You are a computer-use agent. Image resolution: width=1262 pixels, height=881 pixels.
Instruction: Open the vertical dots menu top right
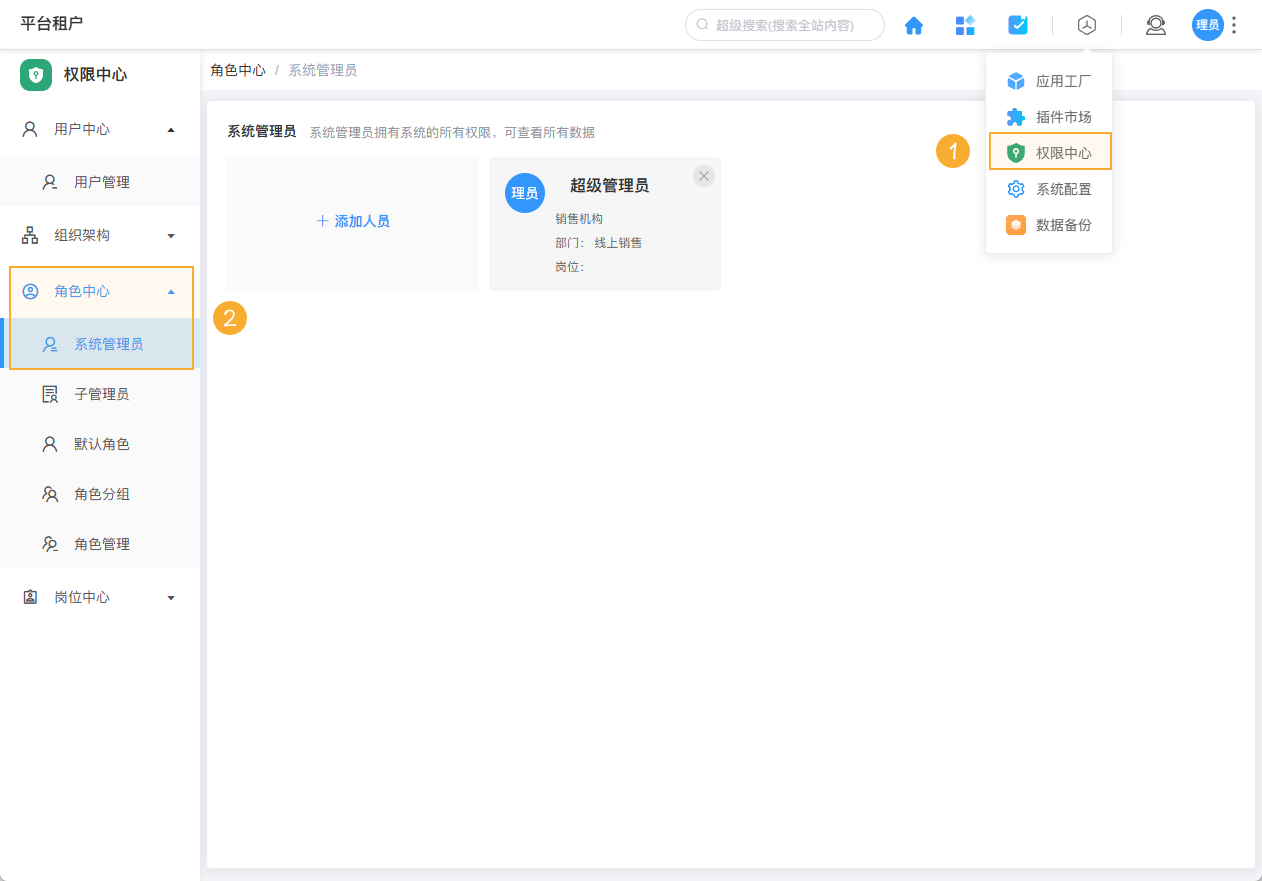(x=1234, y=24)
